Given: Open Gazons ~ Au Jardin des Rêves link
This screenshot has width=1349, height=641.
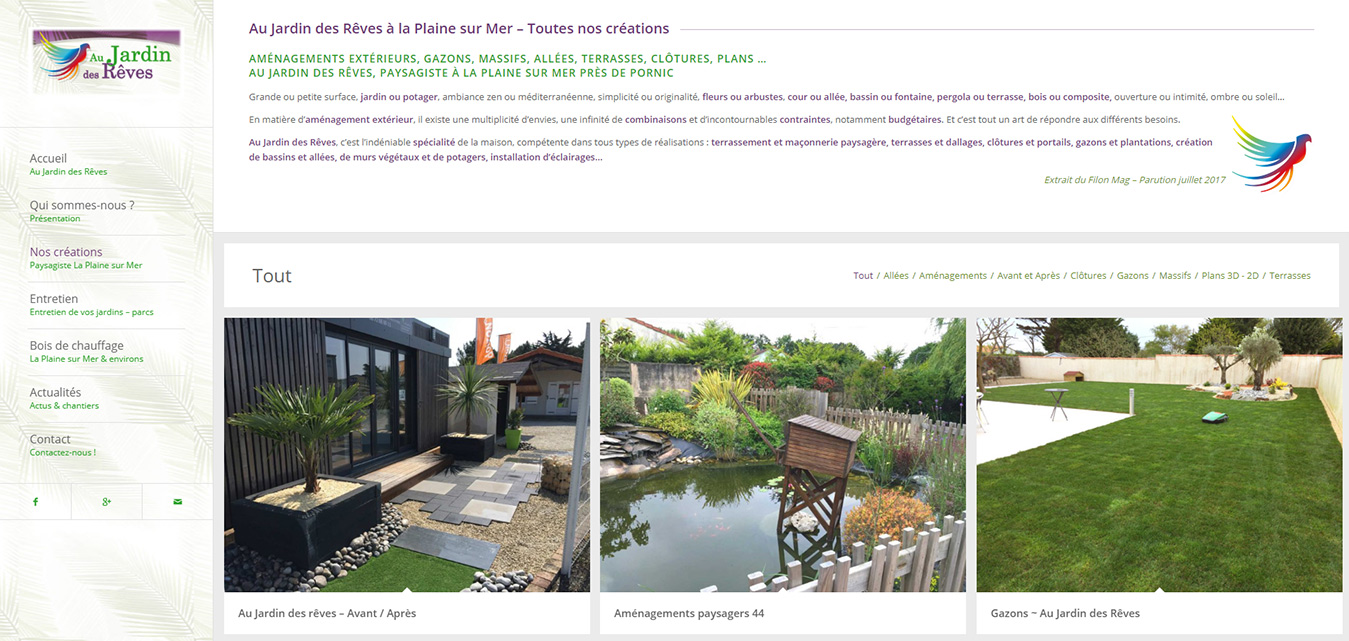Looking at the screenshot, I should (1065, 613).
